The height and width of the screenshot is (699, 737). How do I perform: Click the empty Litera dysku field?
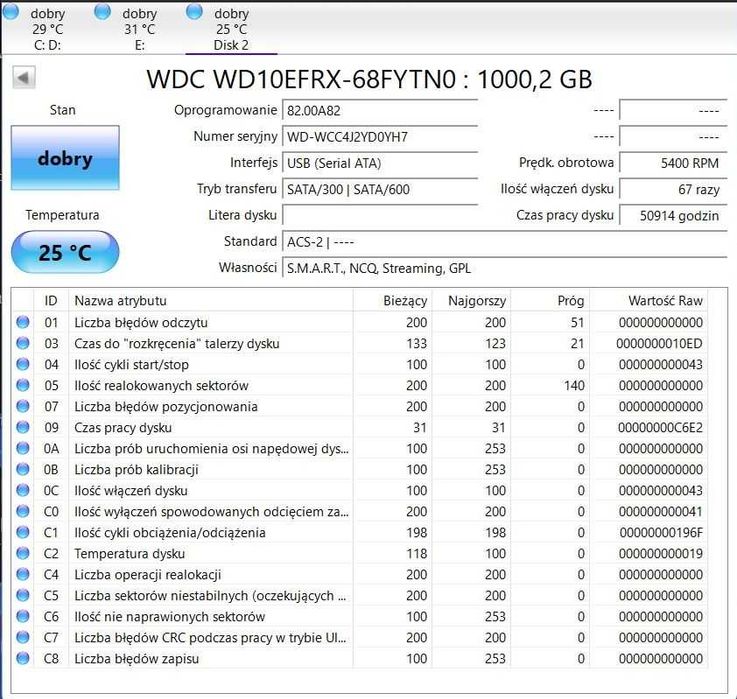coord(380,216)
